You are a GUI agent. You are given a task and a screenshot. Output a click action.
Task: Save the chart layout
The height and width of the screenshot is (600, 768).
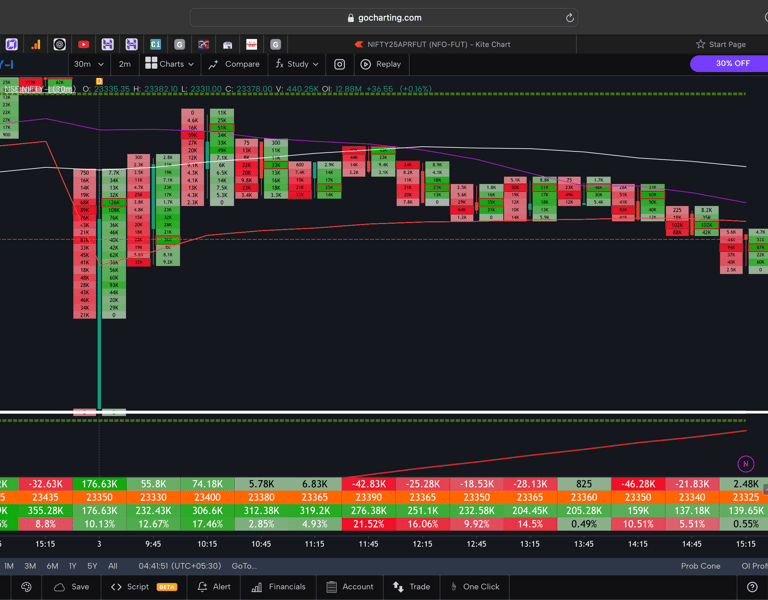click(72, 587)
